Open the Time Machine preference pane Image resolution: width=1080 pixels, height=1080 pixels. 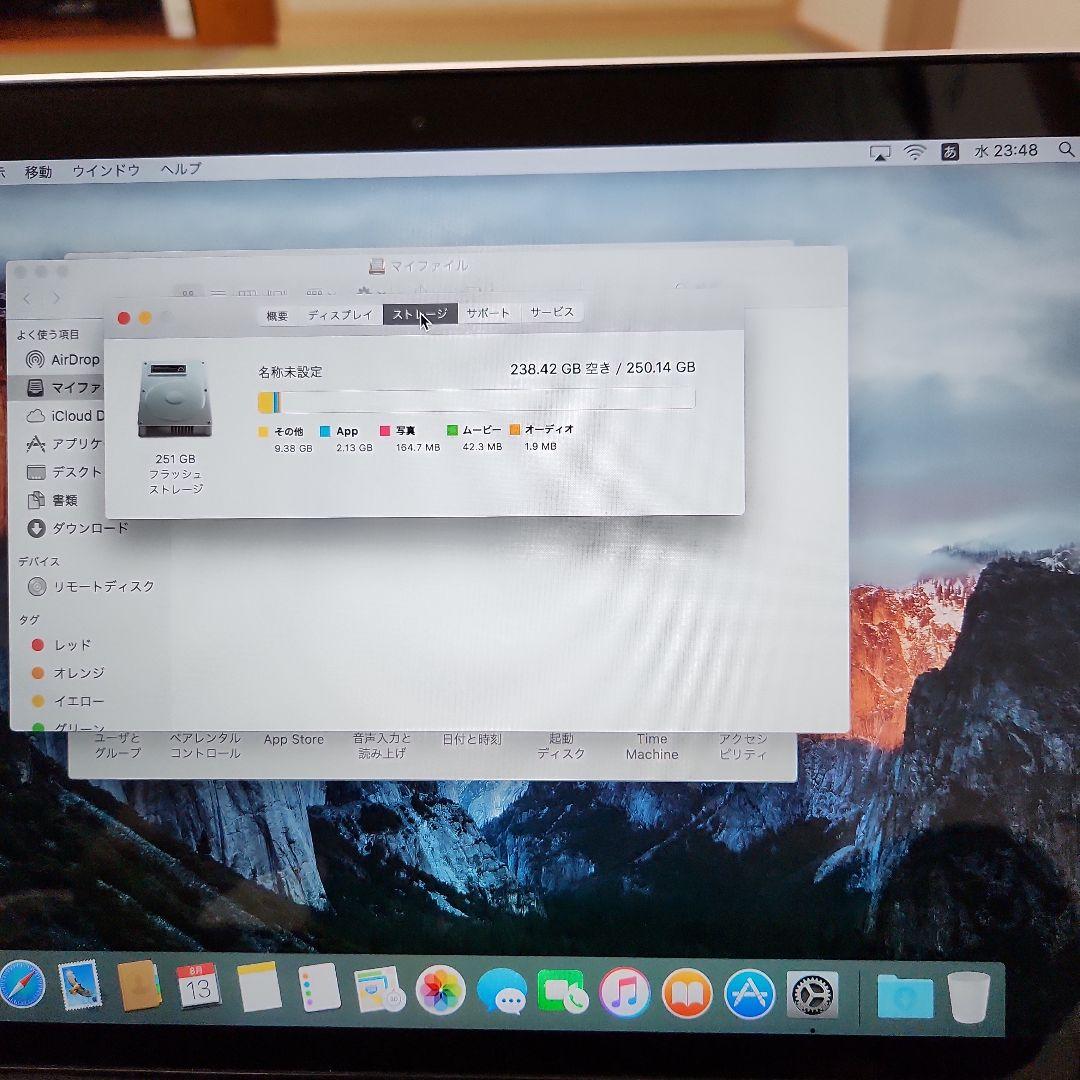coord(651,747)
